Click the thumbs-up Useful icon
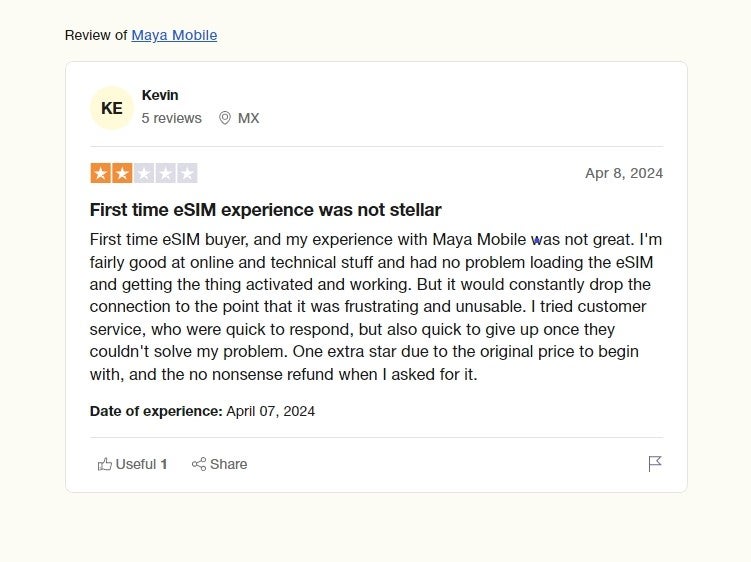Screen dimensions: 751x562 point(104,464)
